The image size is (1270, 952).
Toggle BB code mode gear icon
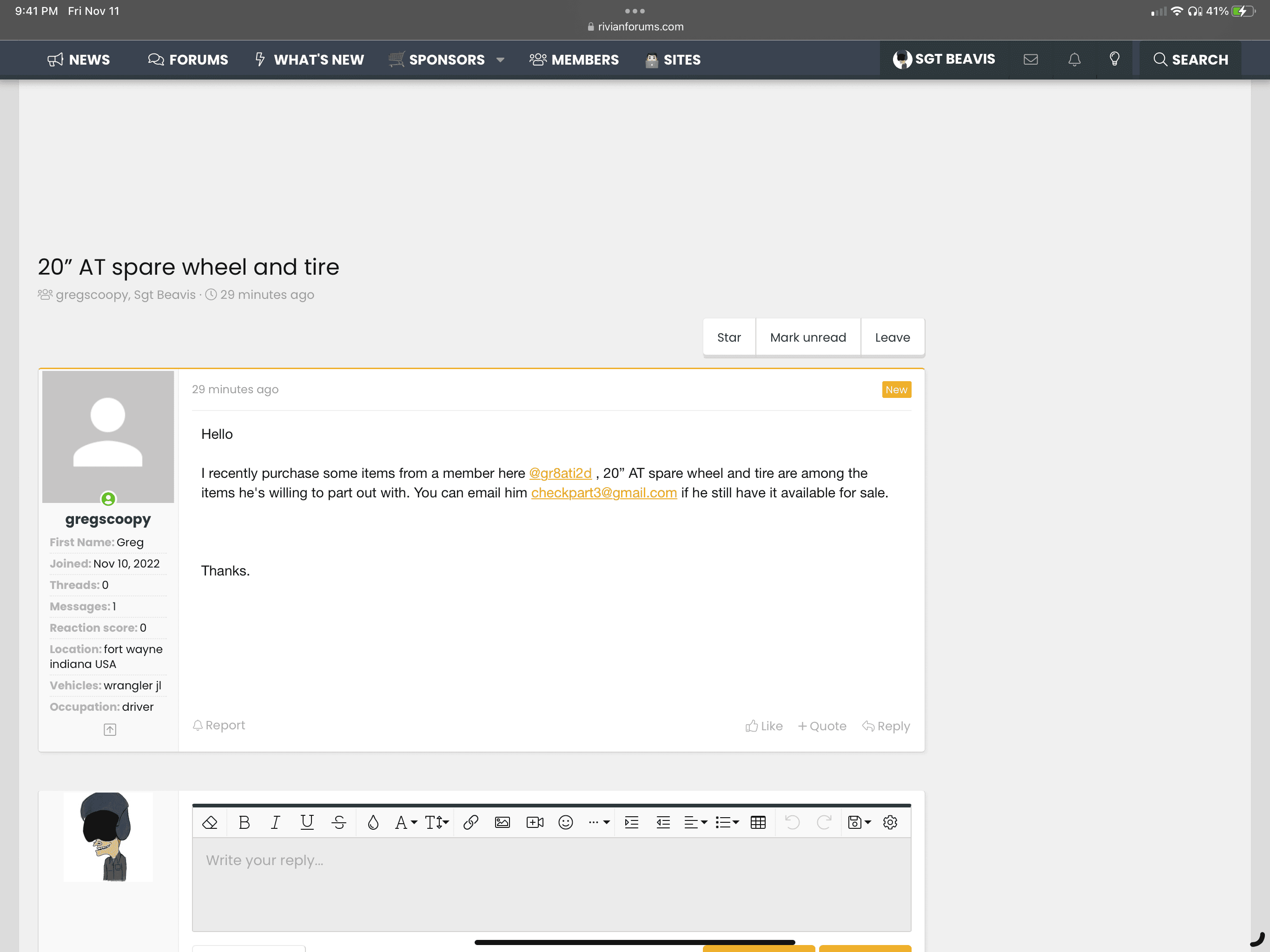(x=890, y=822)
